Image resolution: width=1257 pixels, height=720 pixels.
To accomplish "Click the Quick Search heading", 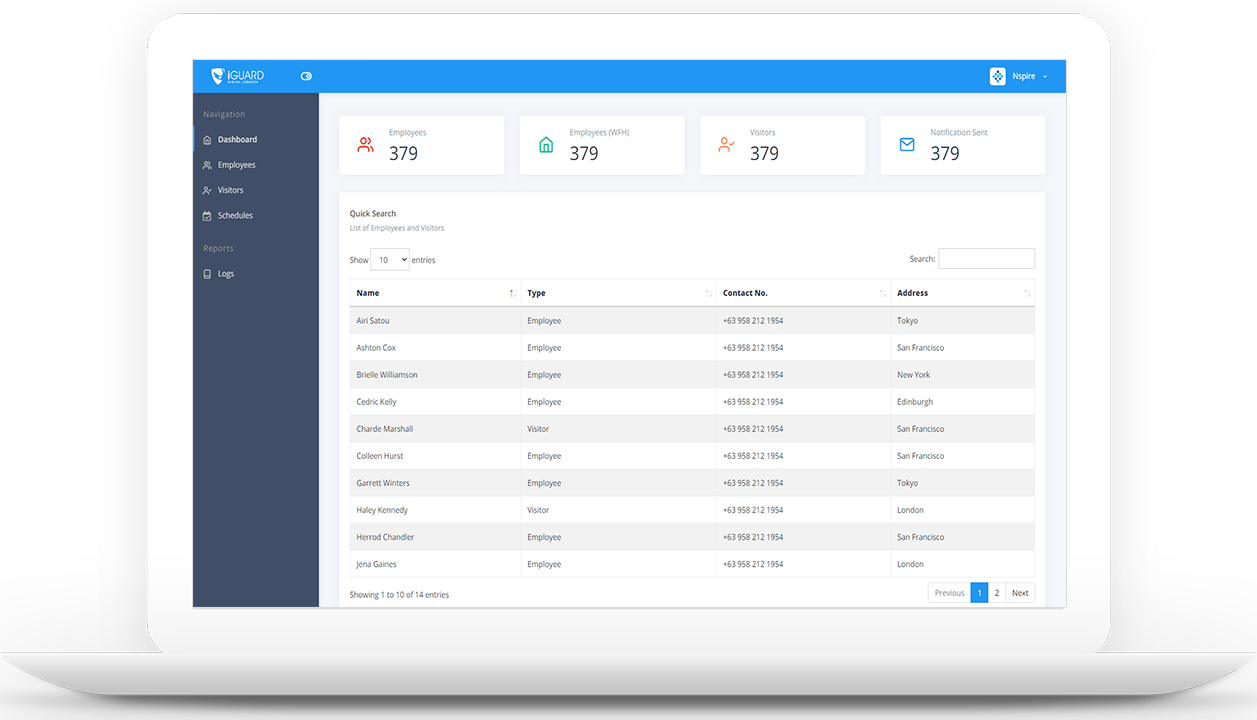I will point(373,214).
